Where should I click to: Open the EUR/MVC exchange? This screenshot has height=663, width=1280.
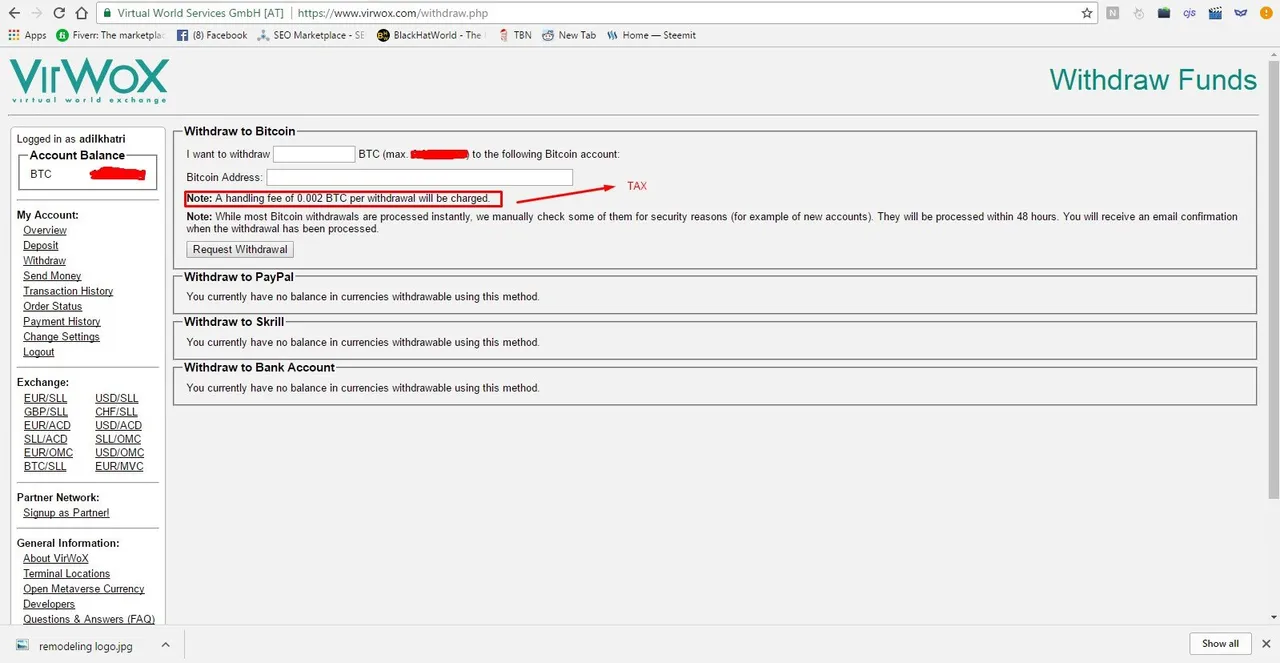tap(119, 466)
